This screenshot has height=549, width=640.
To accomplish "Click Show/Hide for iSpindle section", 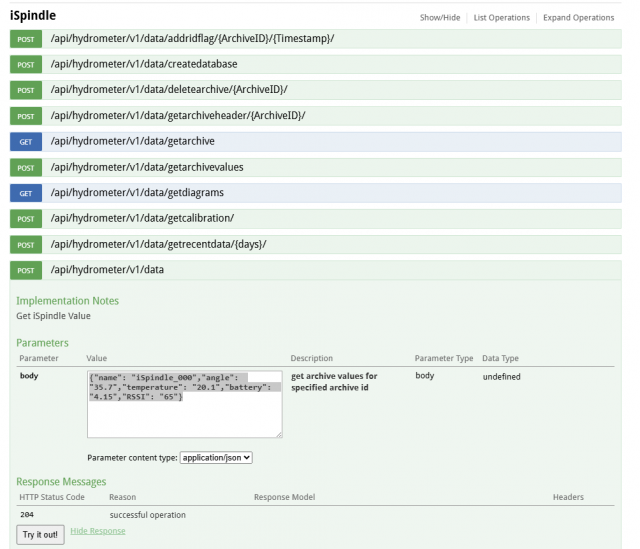I will coord(441,18).
